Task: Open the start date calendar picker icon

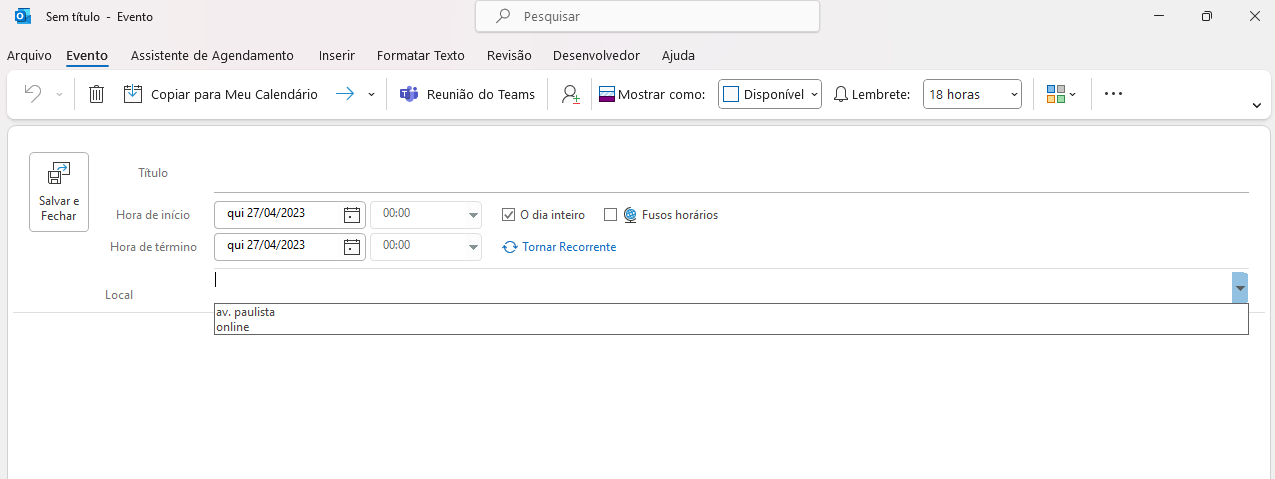Action: pos(352,215)
